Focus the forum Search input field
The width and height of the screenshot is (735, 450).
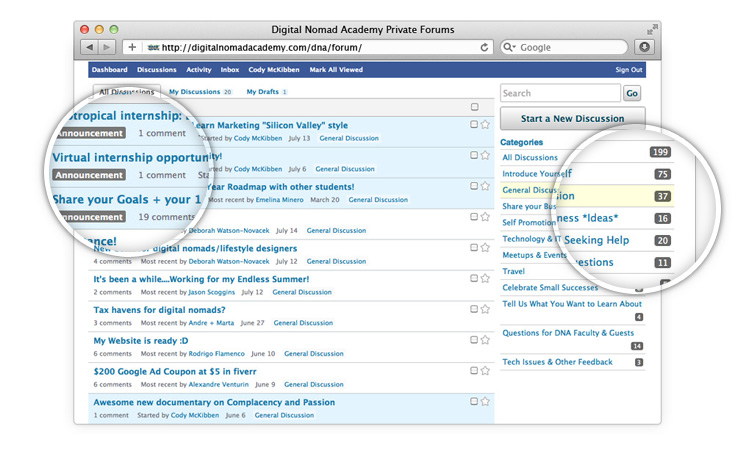point(560,93)
